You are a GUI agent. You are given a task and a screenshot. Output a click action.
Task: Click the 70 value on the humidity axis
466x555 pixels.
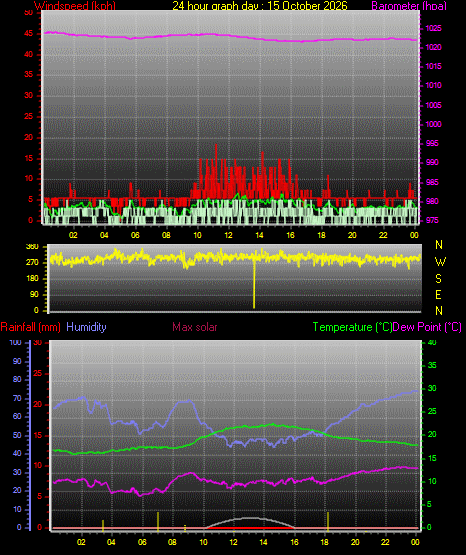17,399
